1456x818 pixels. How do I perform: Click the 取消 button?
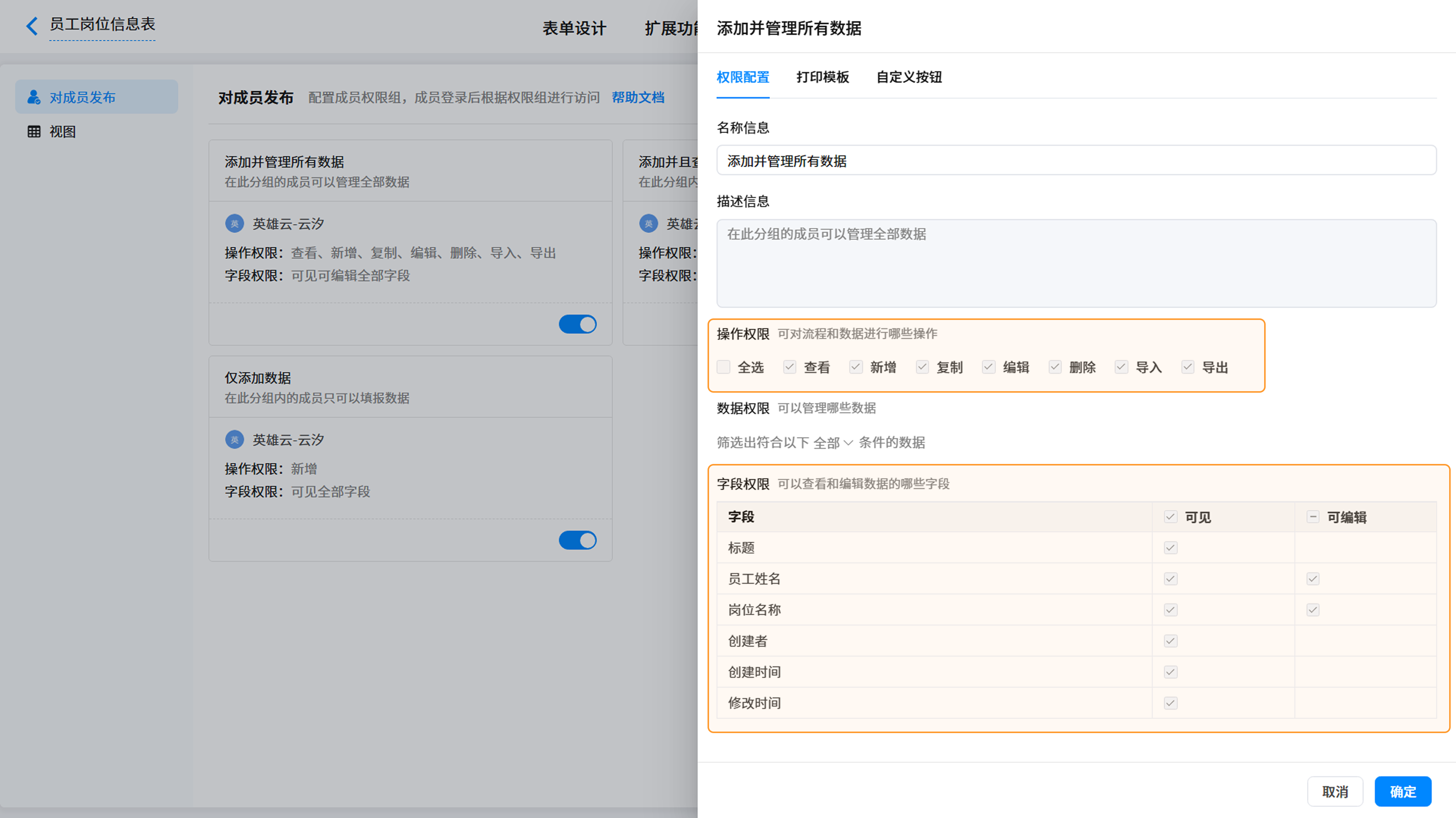coord(1335,792)
